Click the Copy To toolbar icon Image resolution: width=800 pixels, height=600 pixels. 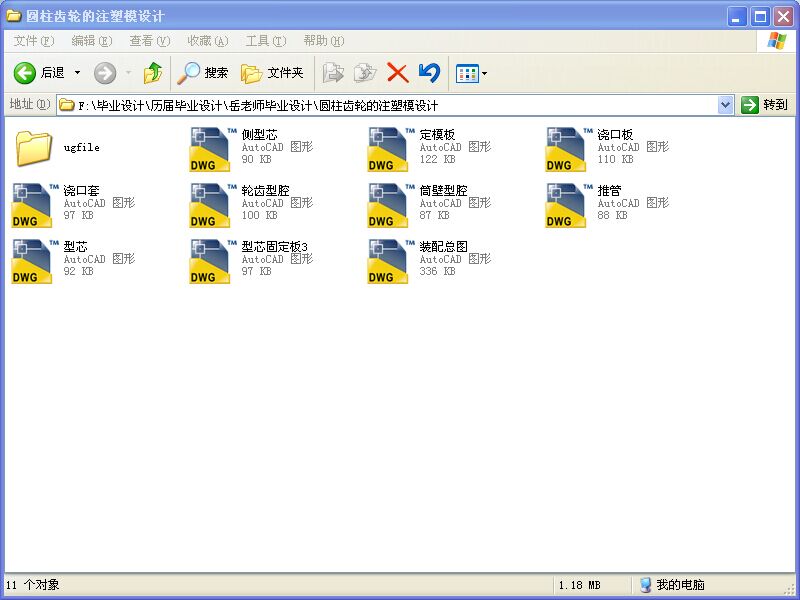point(365,73)
